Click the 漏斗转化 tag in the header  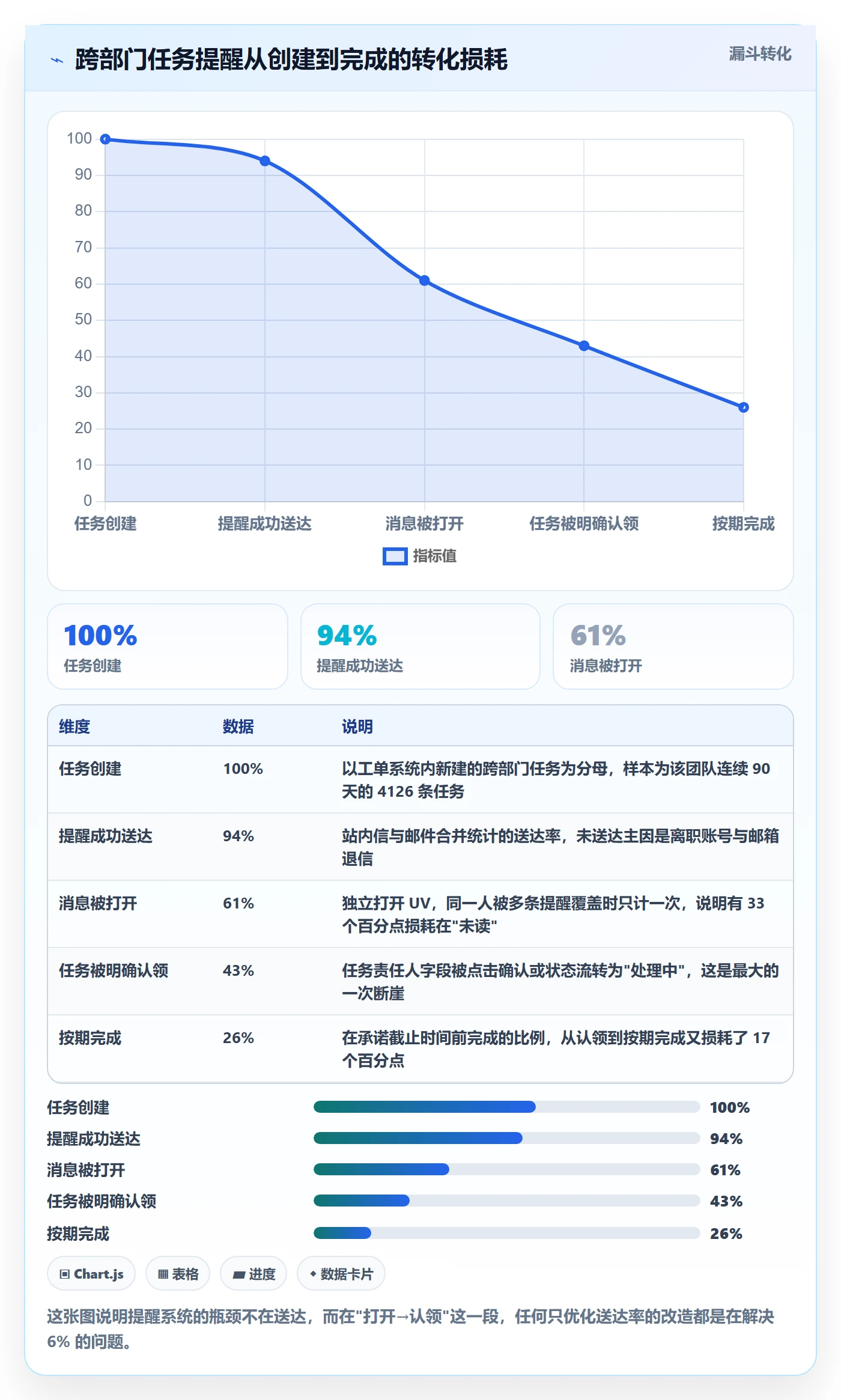pos(760,54)
